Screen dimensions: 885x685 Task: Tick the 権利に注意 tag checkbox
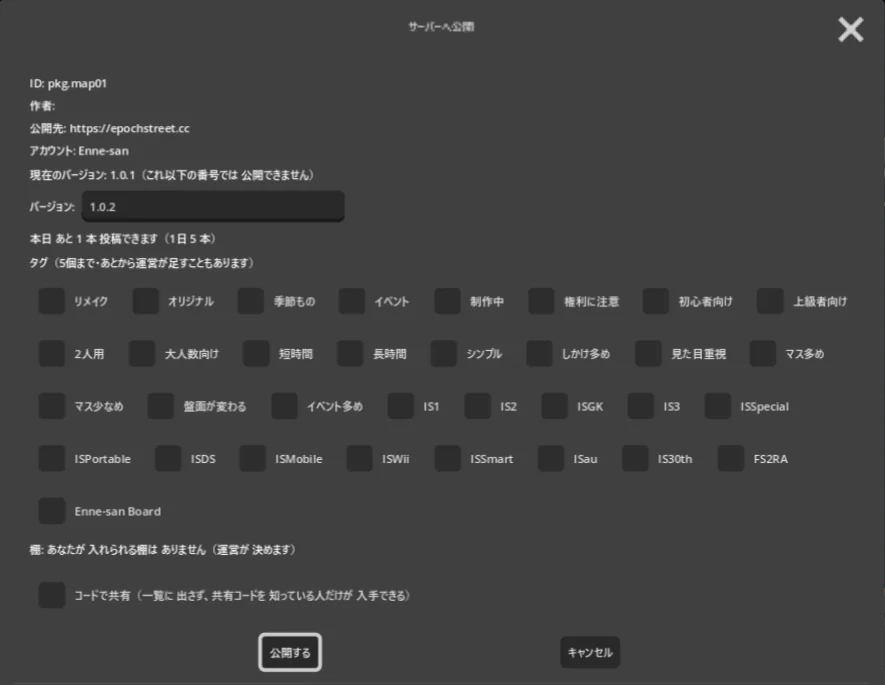[x=541, y=301]
